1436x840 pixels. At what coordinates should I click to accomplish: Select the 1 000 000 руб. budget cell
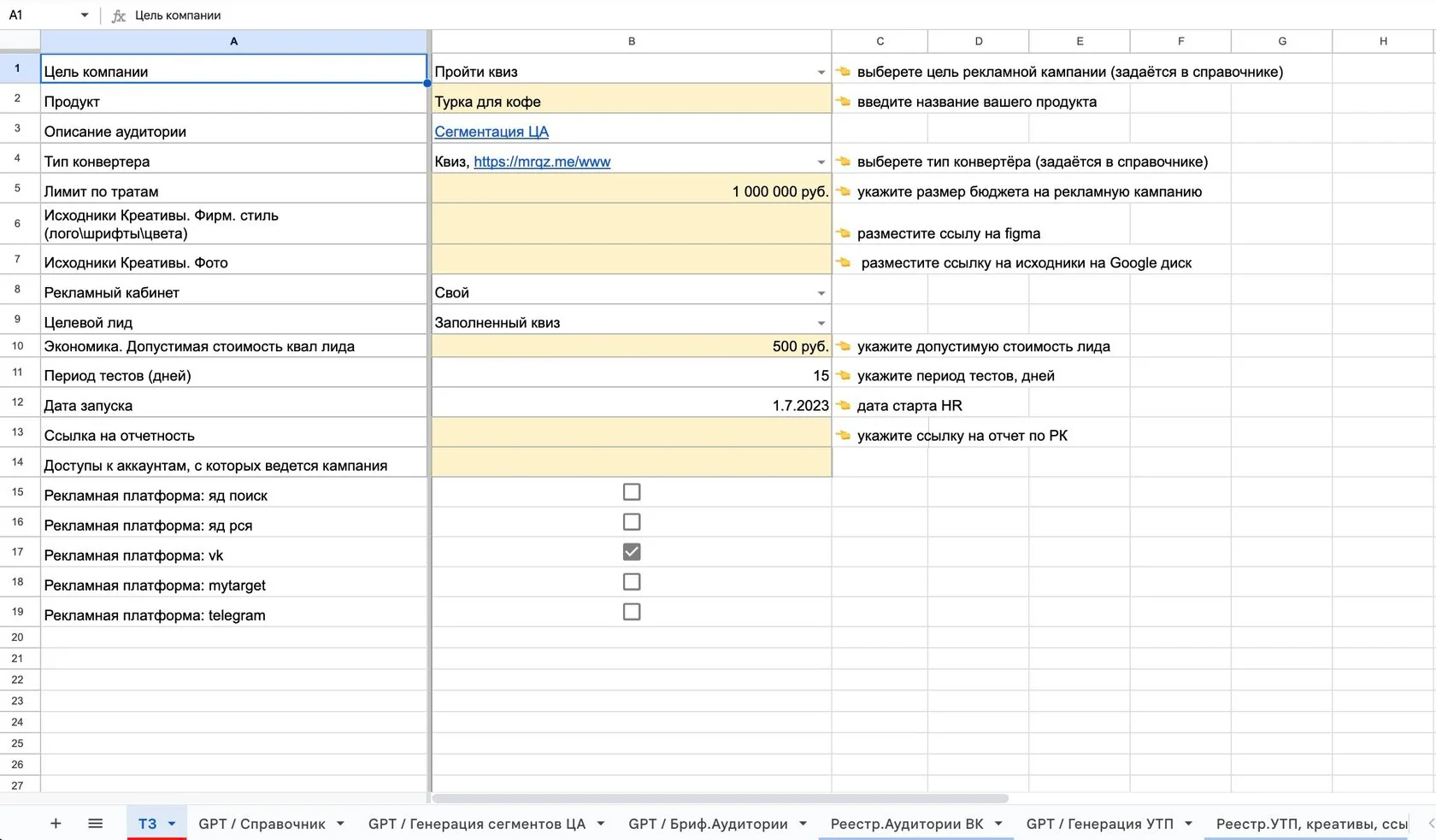click(x=632, y=188)
